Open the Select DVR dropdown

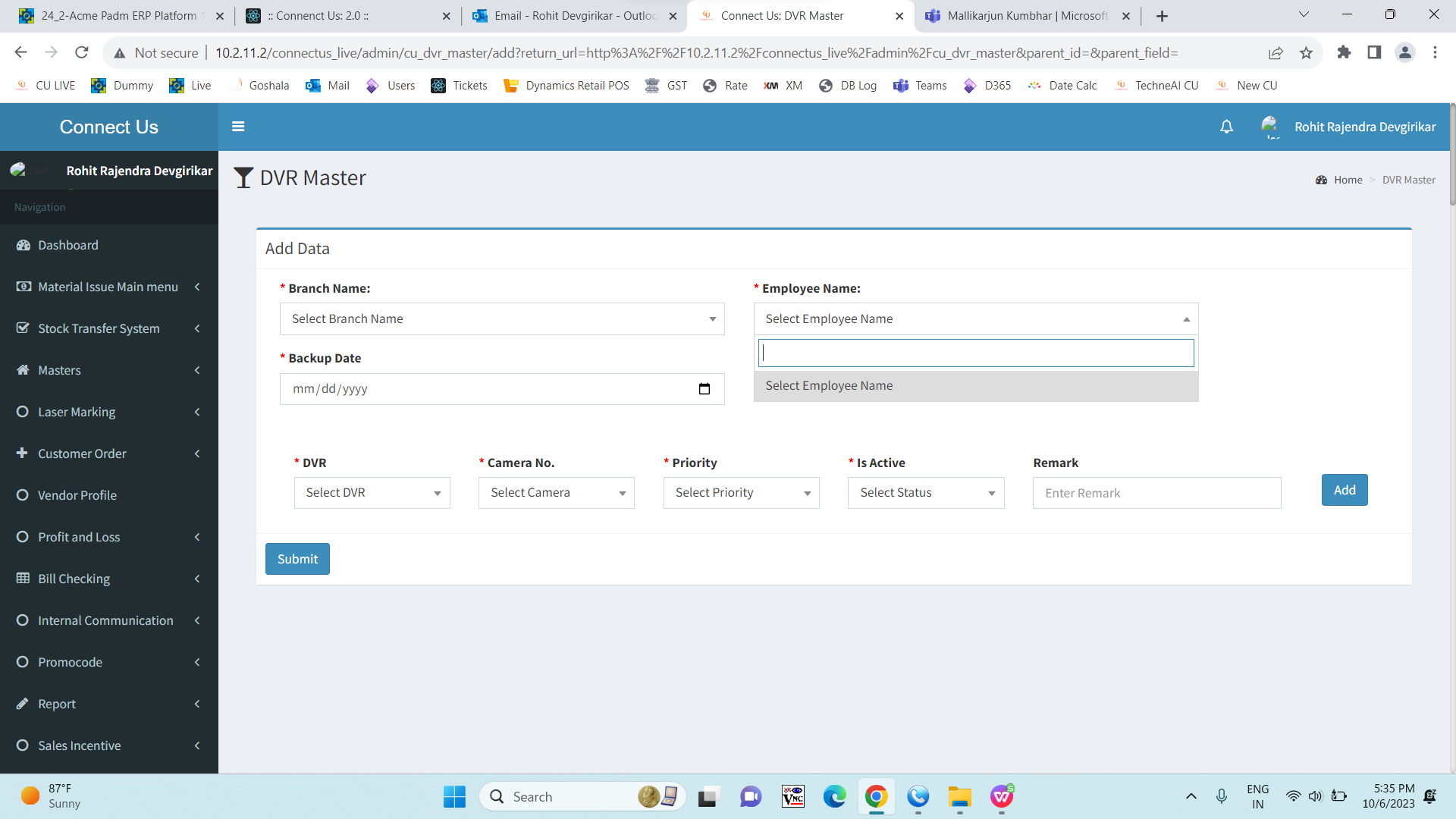pos(372,493)
